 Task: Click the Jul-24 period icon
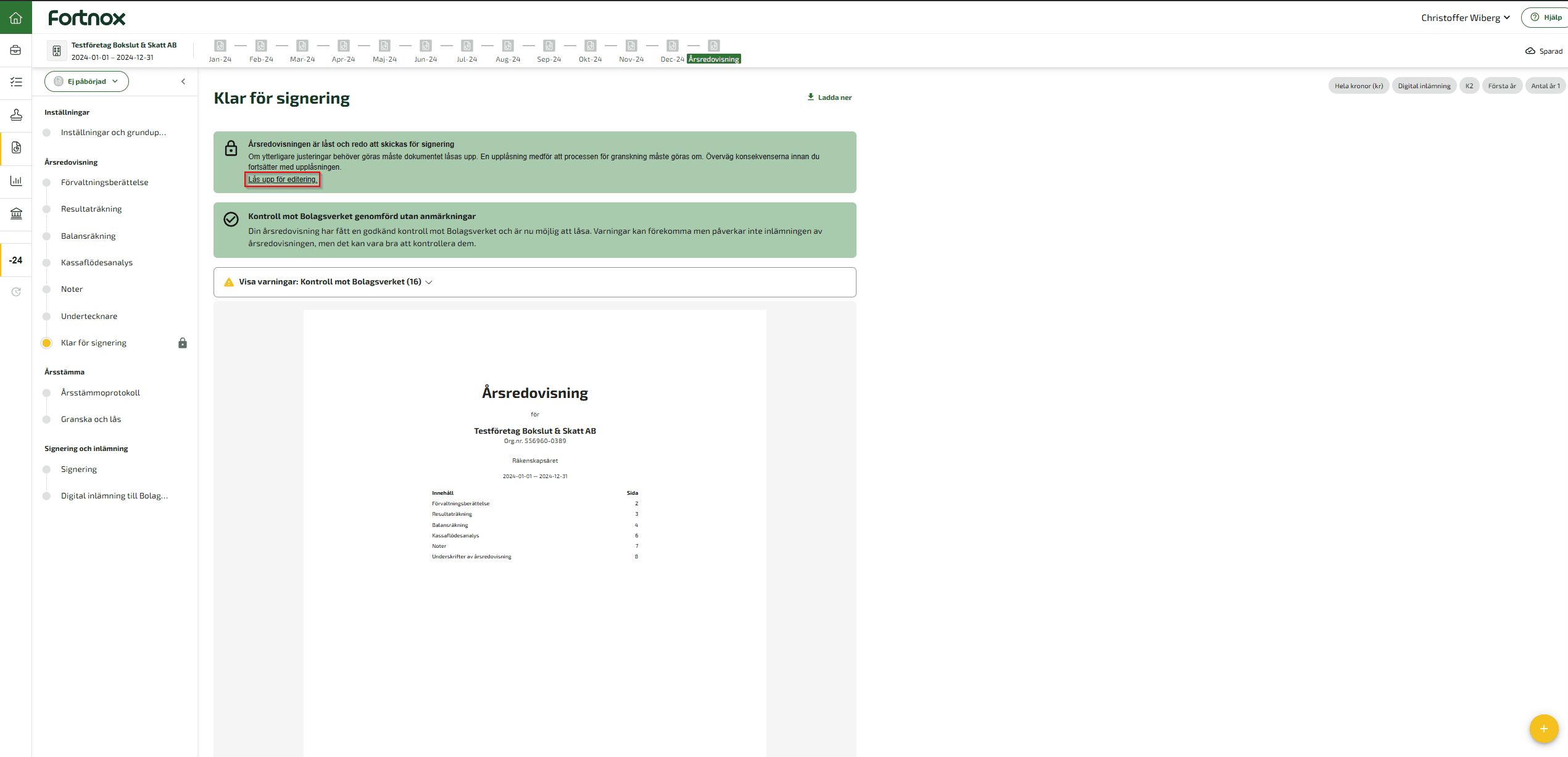(x=467, y=46)
